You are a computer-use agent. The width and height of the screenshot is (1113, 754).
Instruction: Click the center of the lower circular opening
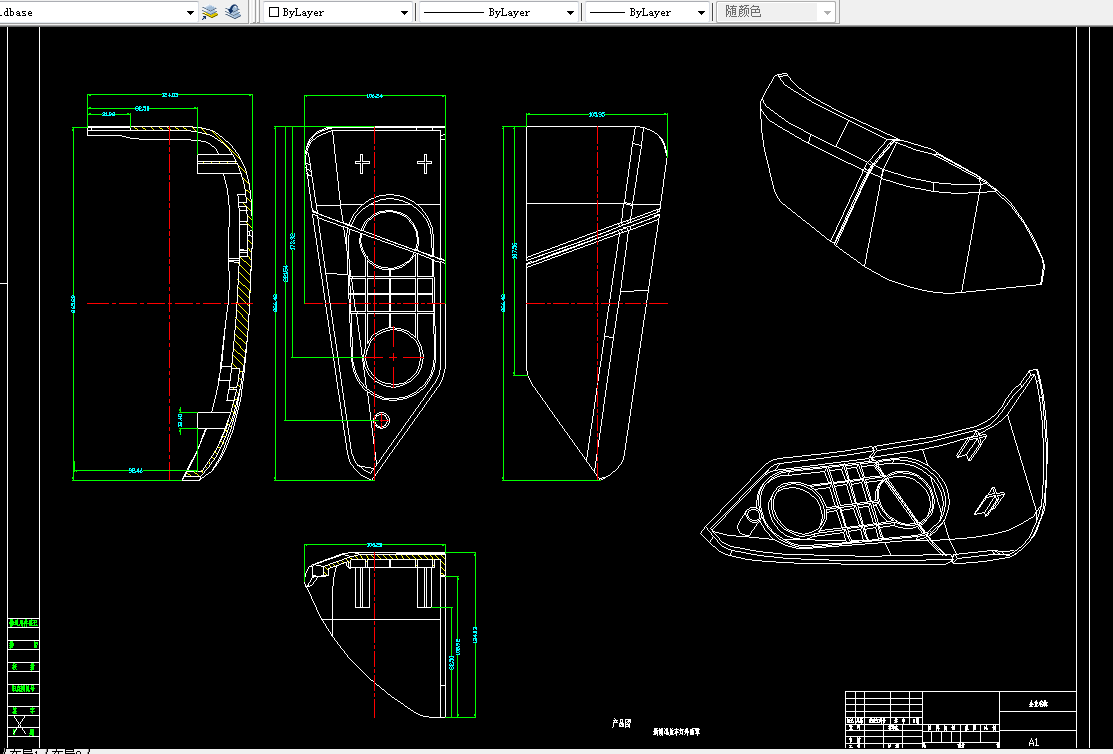393,357
